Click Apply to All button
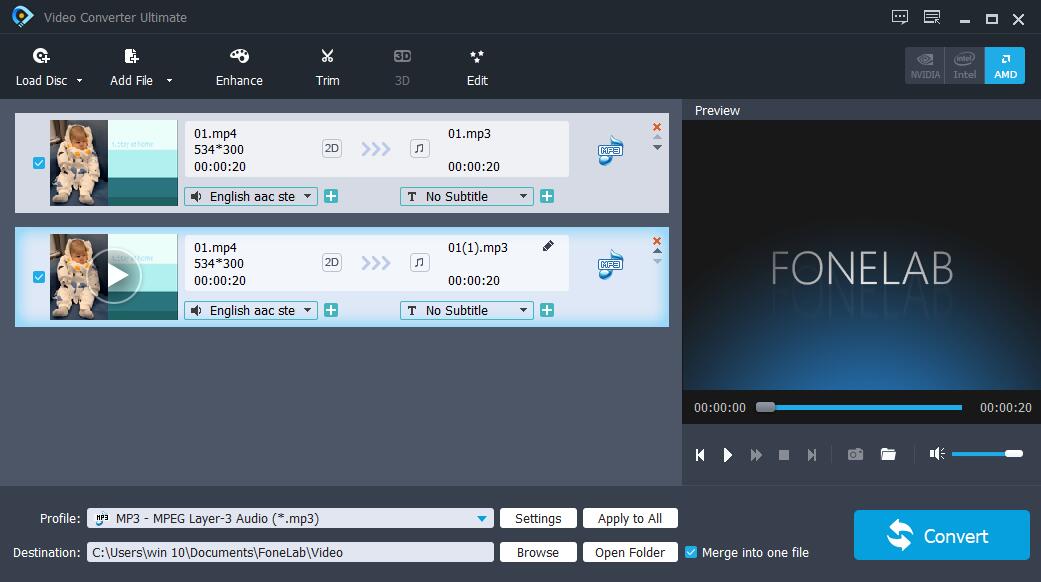 pos(630,518)
